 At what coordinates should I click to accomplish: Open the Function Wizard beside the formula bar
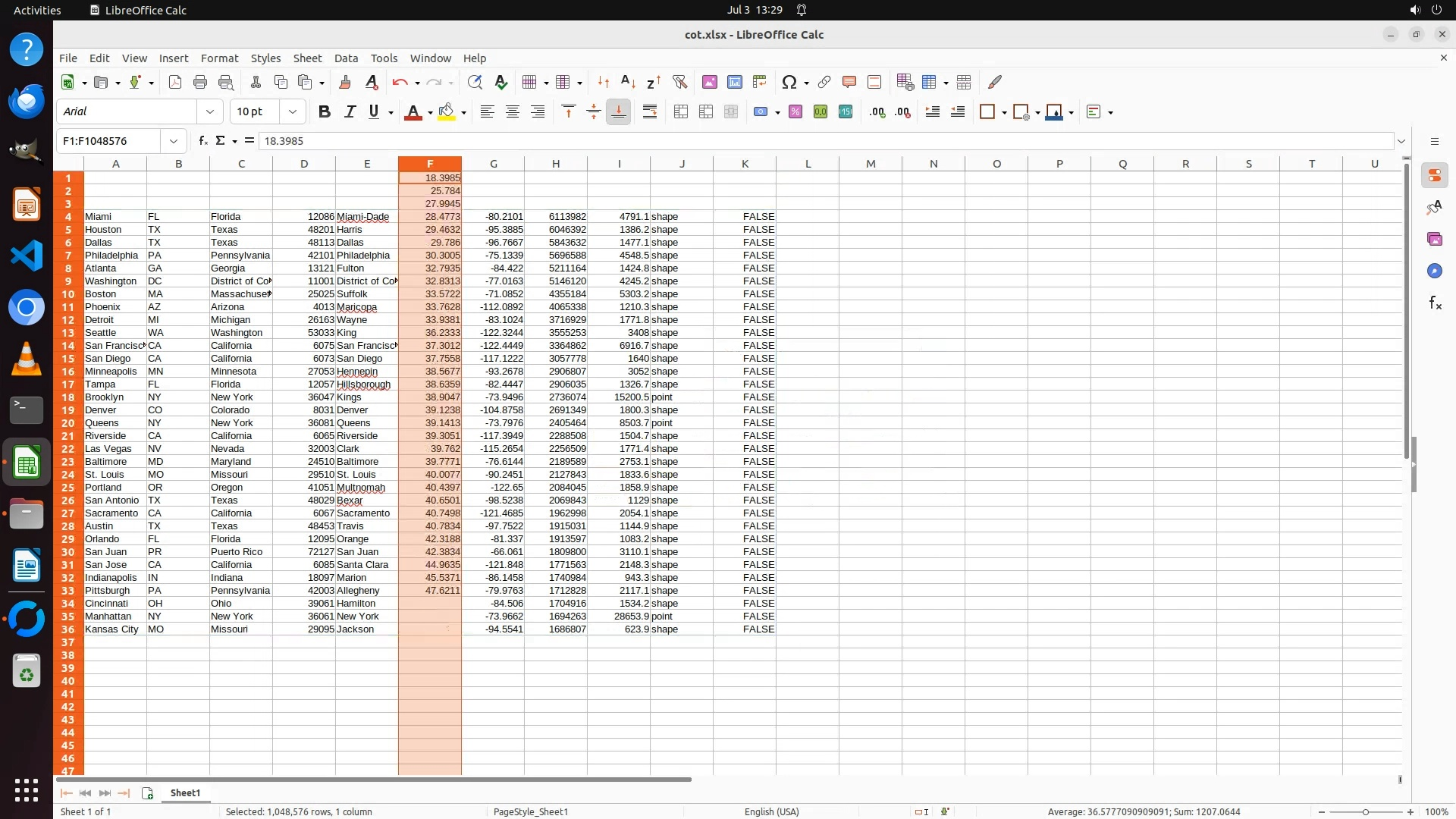coord(202,141)
